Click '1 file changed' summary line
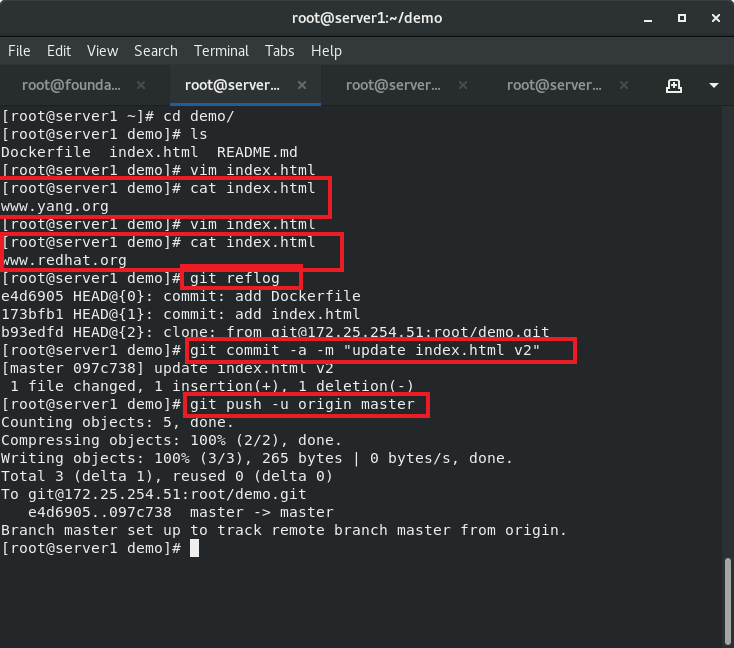The image size is (734, 648). tap(212, 386)
